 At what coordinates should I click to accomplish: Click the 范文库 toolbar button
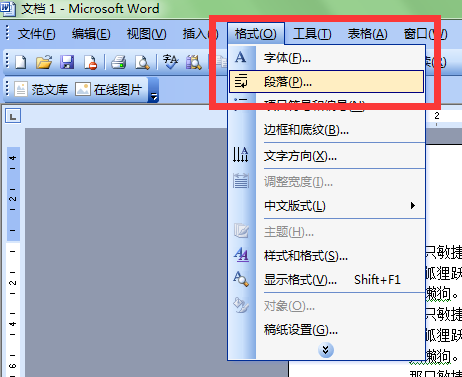tap(41, 89)
